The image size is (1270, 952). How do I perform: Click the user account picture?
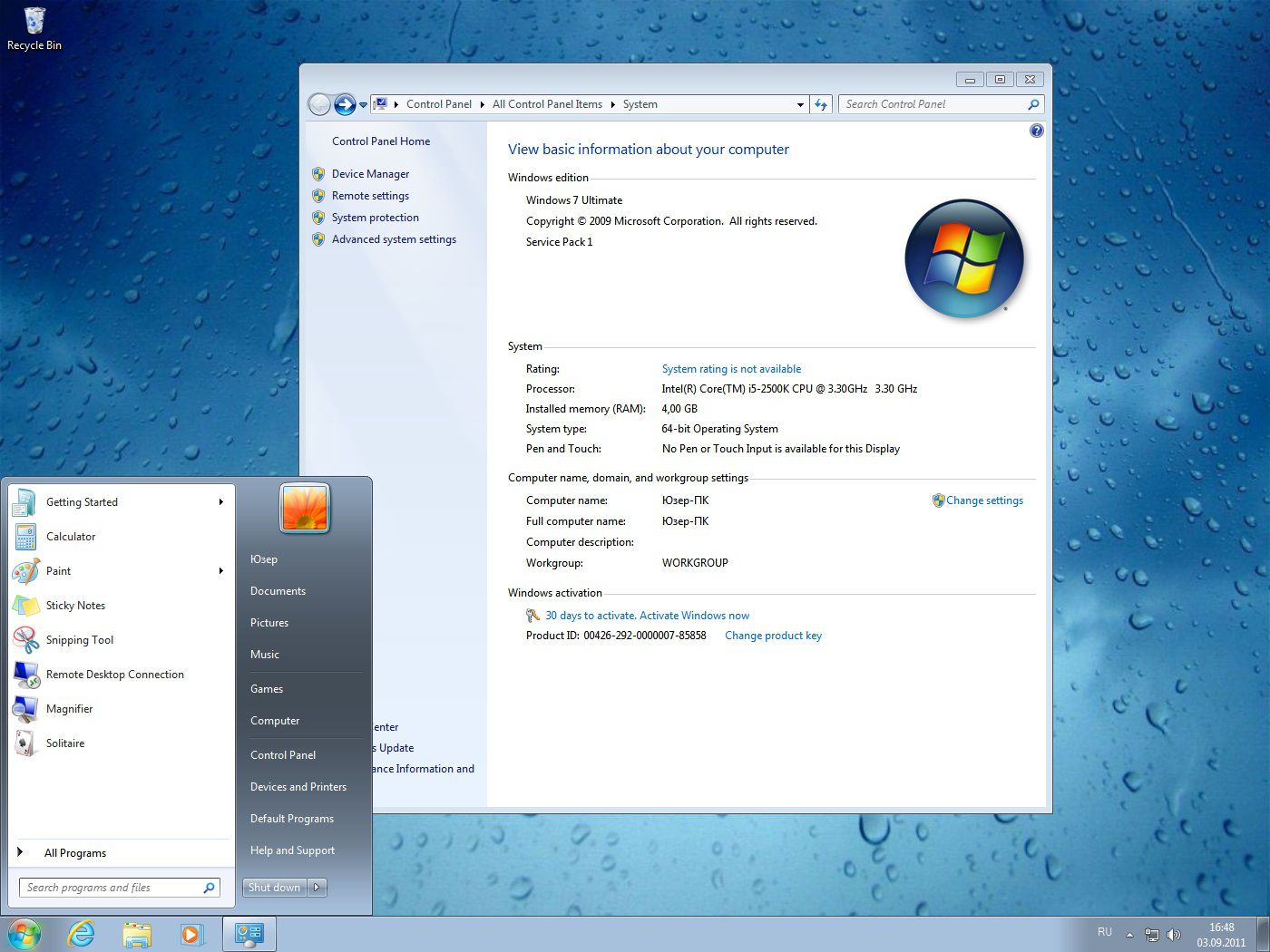click(305, 508)
